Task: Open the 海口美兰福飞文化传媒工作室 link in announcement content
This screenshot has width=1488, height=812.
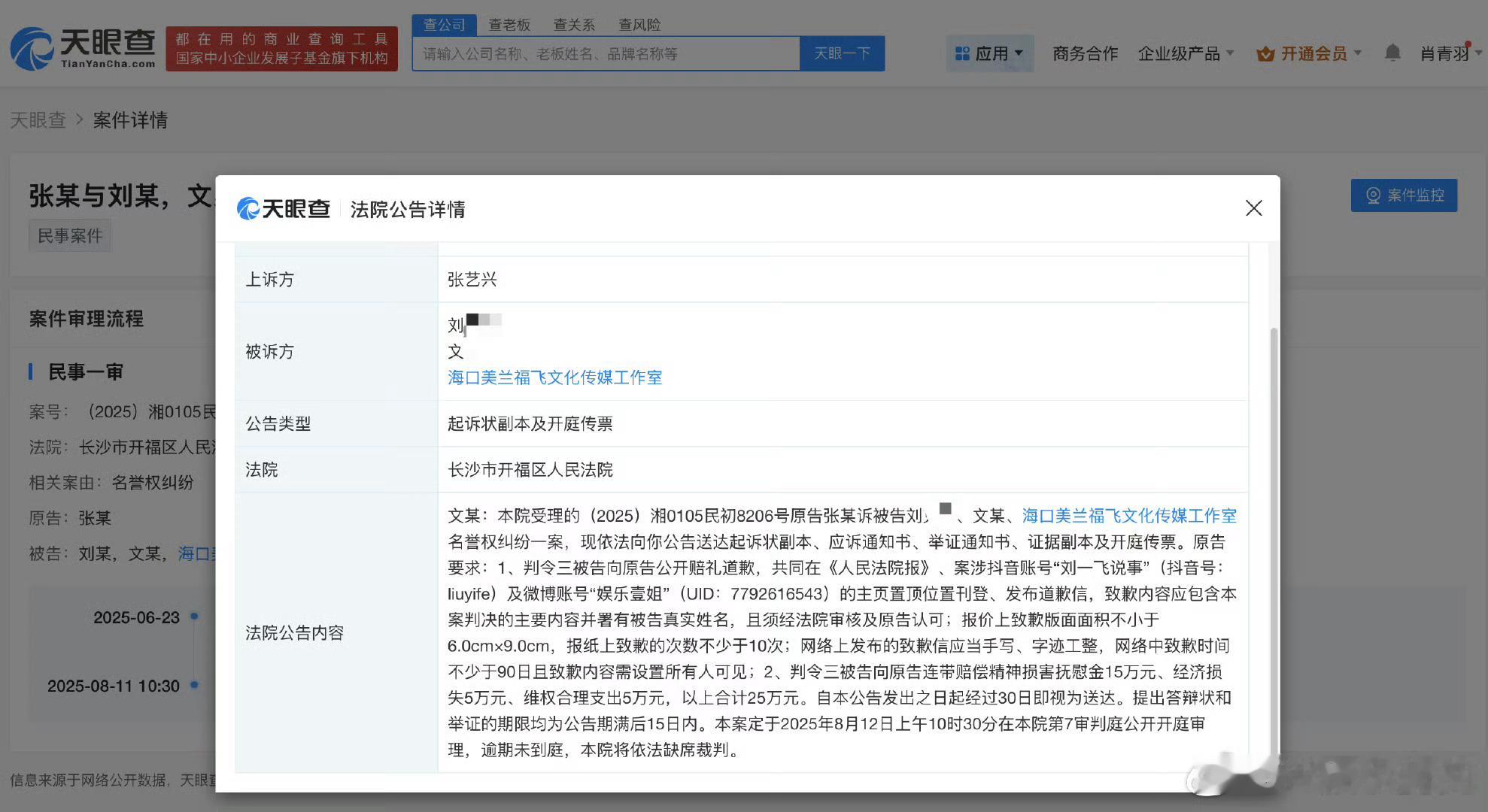Action: coord(1129,516)
